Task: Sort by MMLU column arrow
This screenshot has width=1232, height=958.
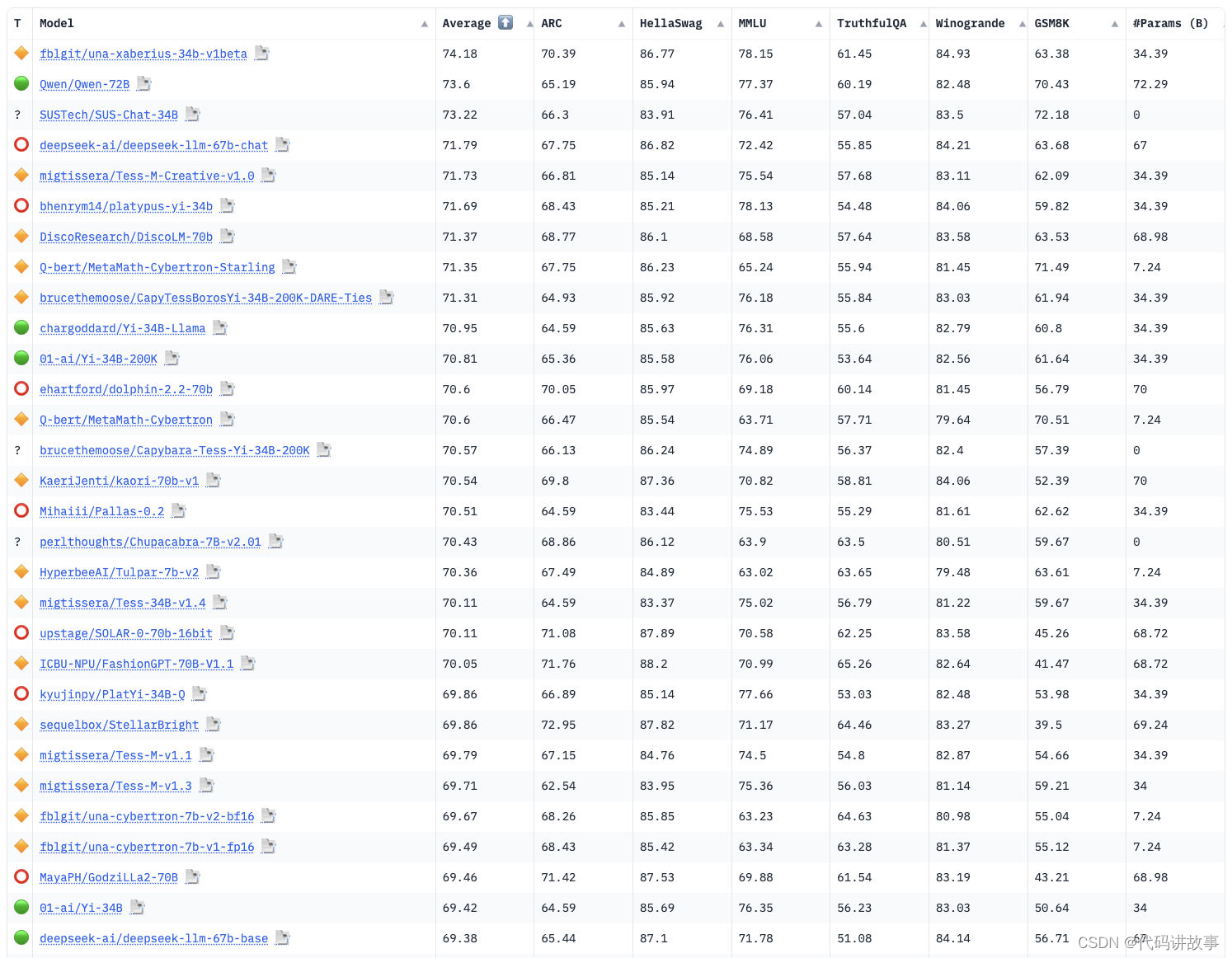Action: pos(819,24)
